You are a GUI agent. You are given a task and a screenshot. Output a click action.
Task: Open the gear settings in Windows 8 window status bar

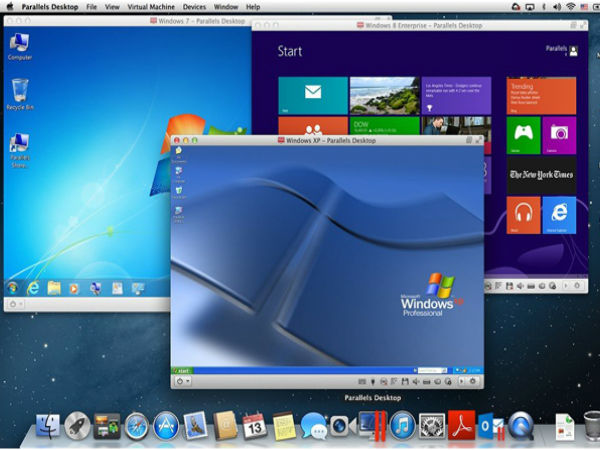pos(577,285)
